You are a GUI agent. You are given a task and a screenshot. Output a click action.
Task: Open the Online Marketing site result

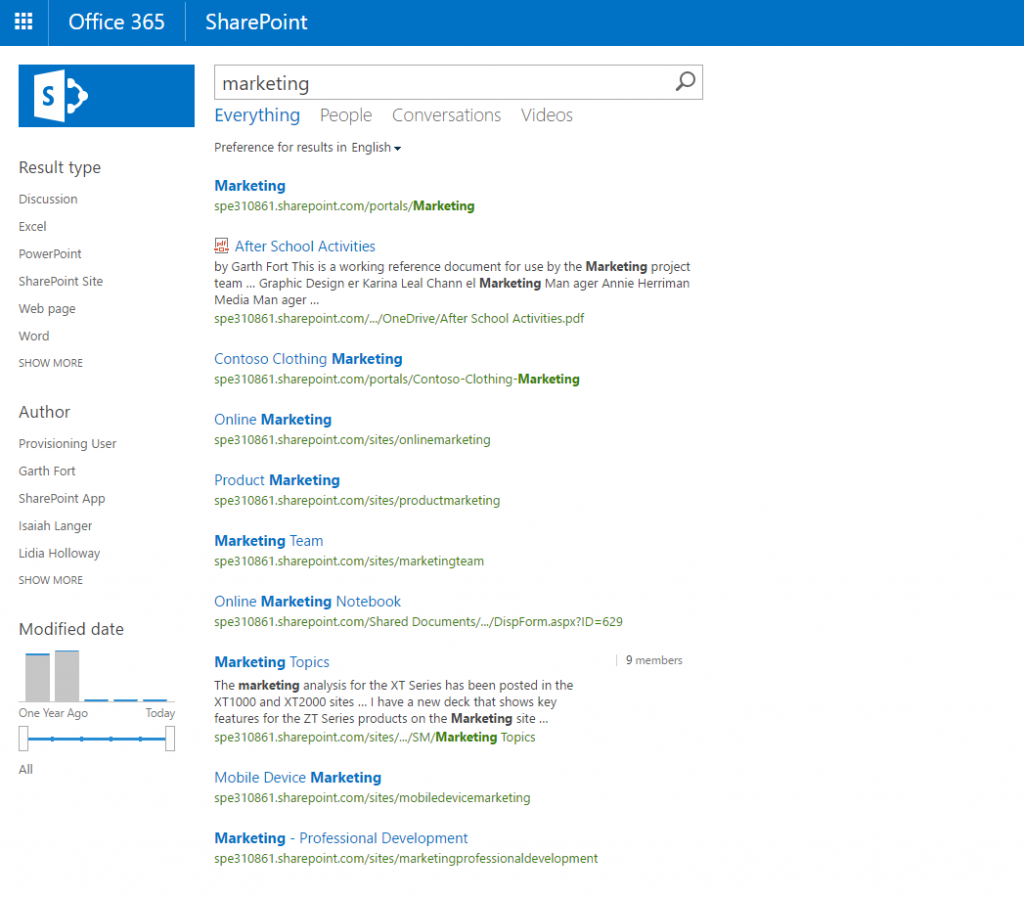(x=273, y=419)
